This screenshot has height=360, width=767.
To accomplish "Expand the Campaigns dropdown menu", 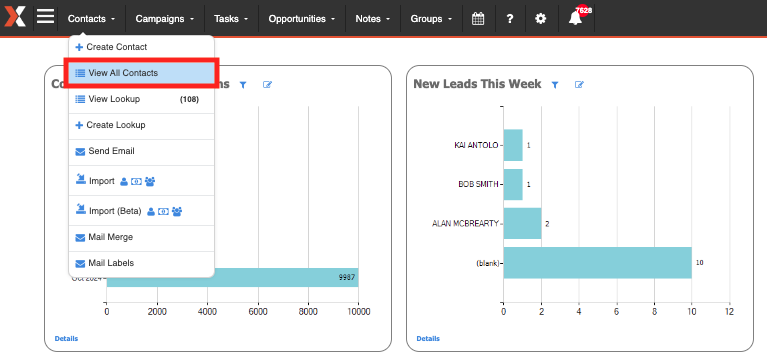I will (x=165, y=19).
